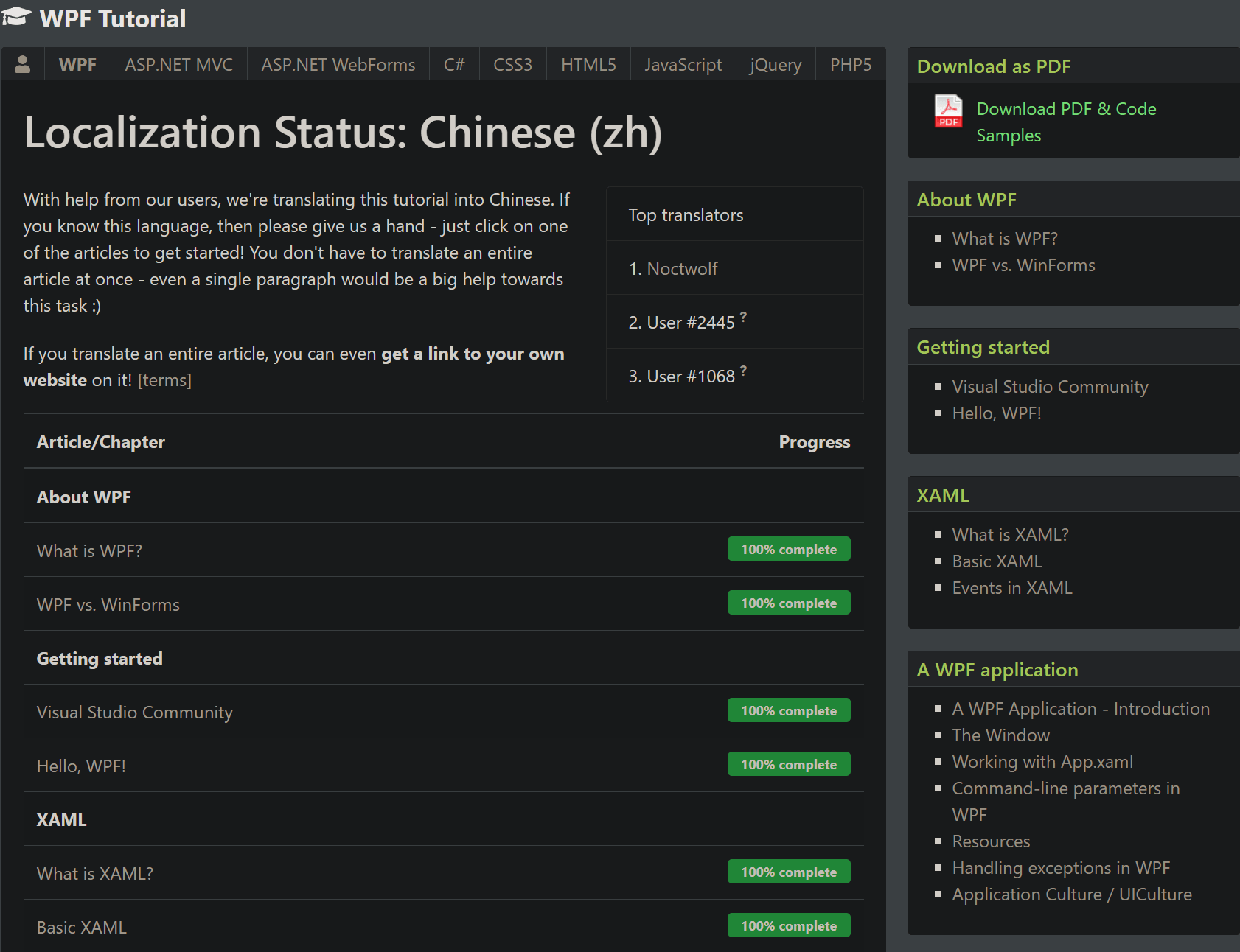Go to the PHP5 tab
This screenshot has height=952, width=1240.
850,65
